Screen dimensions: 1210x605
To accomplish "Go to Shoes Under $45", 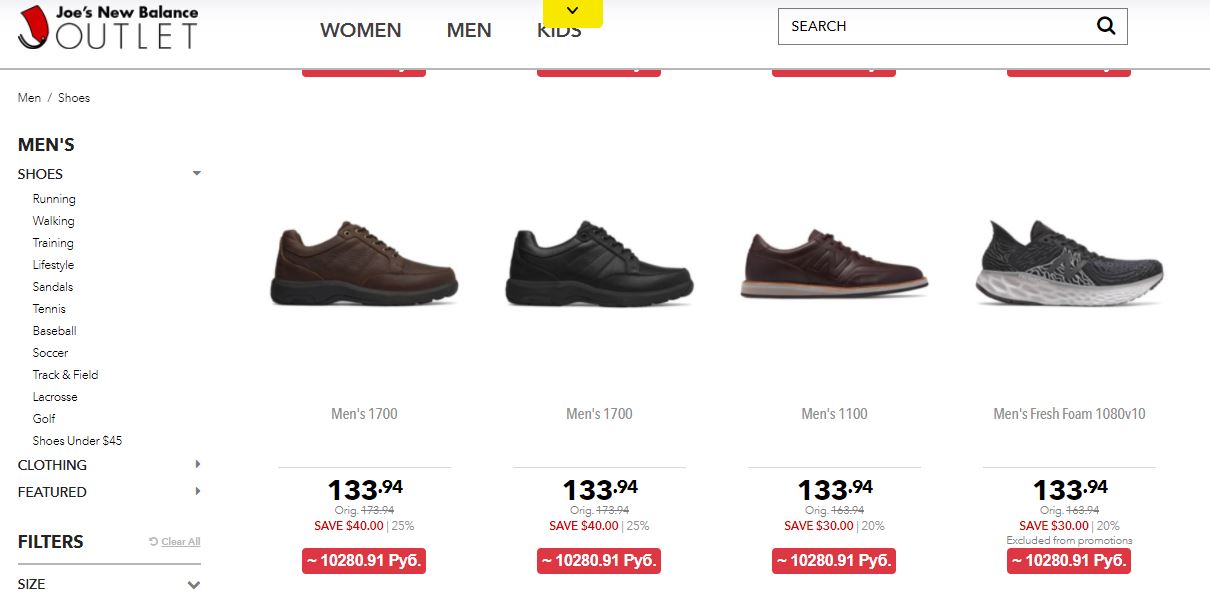I will point(77,441).
